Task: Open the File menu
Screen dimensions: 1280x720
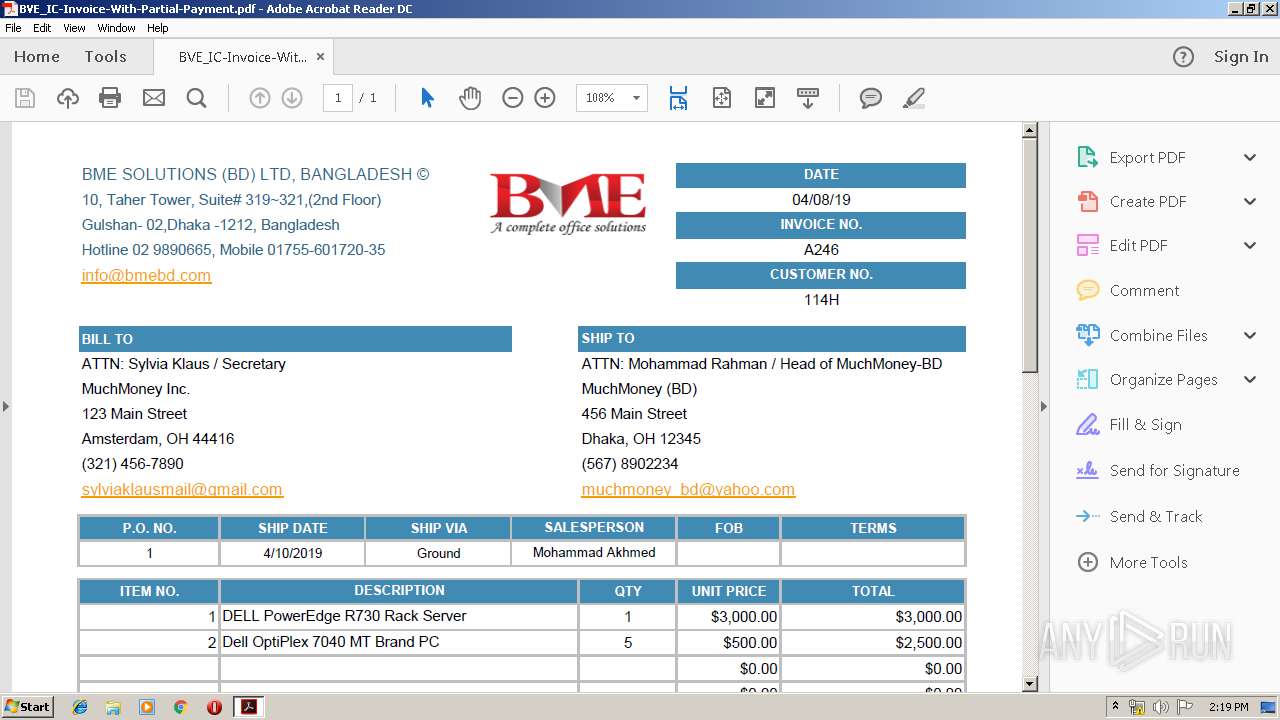Action: pyautogui.click(x=13, y=28)
